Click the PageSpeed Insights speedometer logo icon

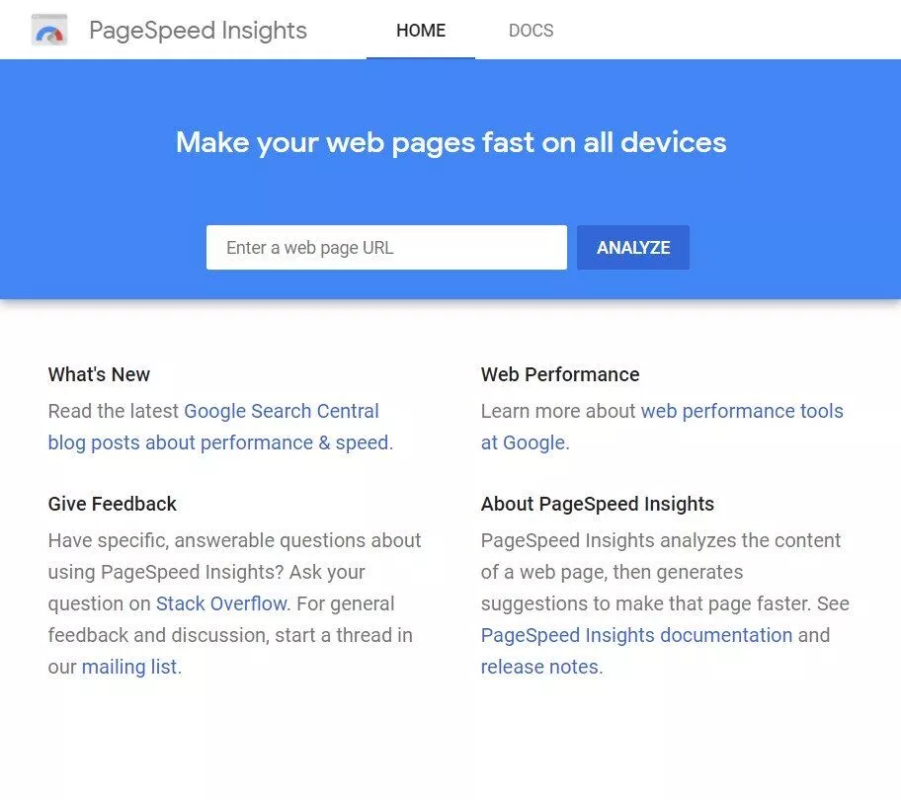pos(49,30)
